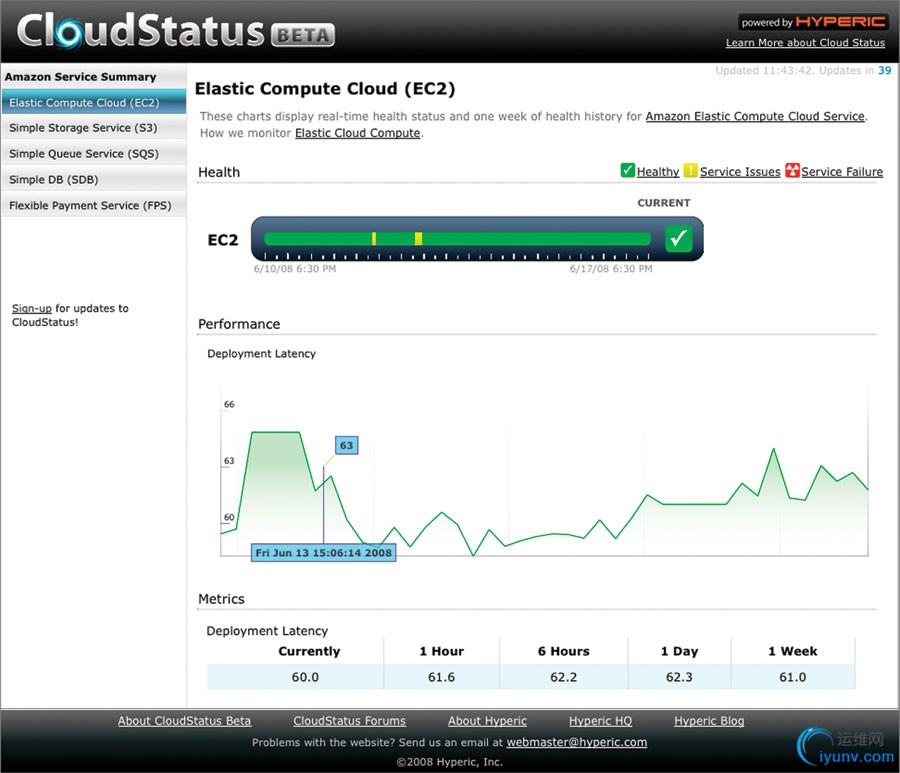900x773 pixels.
Task: Click the 60 y-axis label on chart
Action: tap(229, 517)
